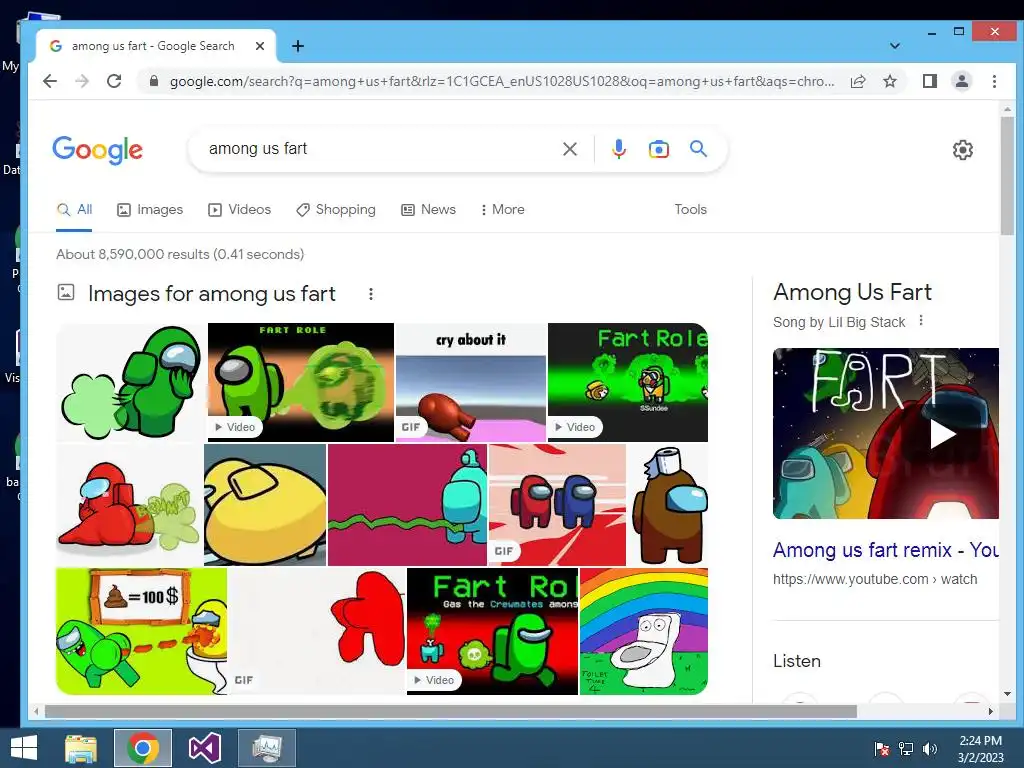The width and height of the screenshot is (1024, 768).
Task: Open 'Images for among us fart' heading link
Action: click(212, 294)
